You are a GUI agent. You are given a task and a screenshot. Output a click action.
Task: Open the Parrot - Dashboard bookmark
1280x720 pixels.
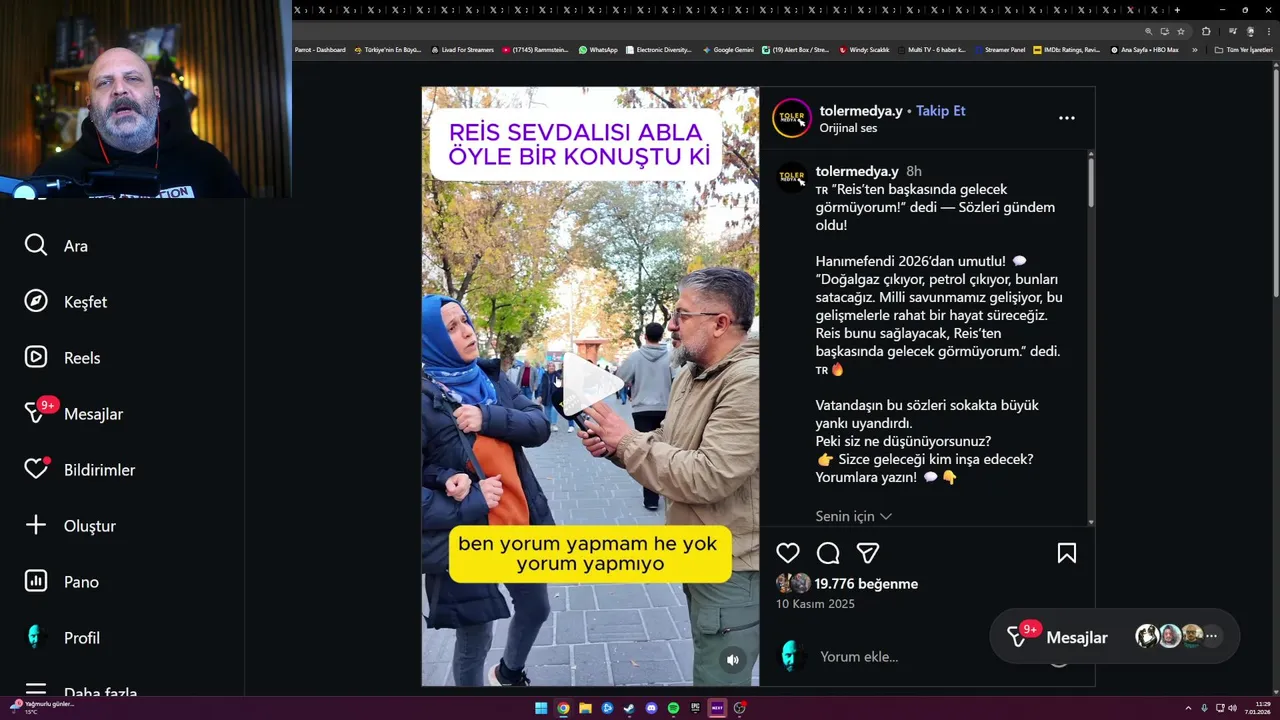tap(320, 50)
